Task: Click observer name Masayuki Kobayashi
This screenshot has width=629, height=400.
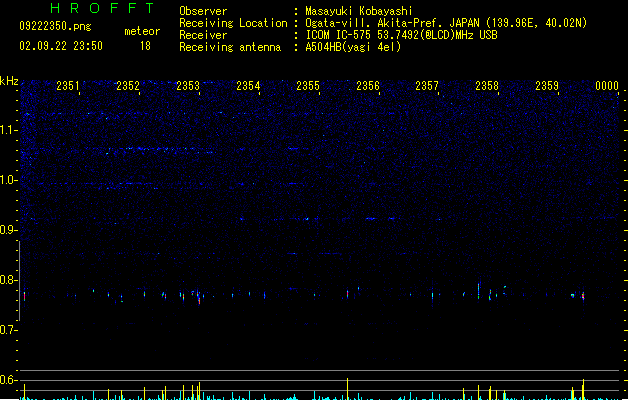Action: 359,11
